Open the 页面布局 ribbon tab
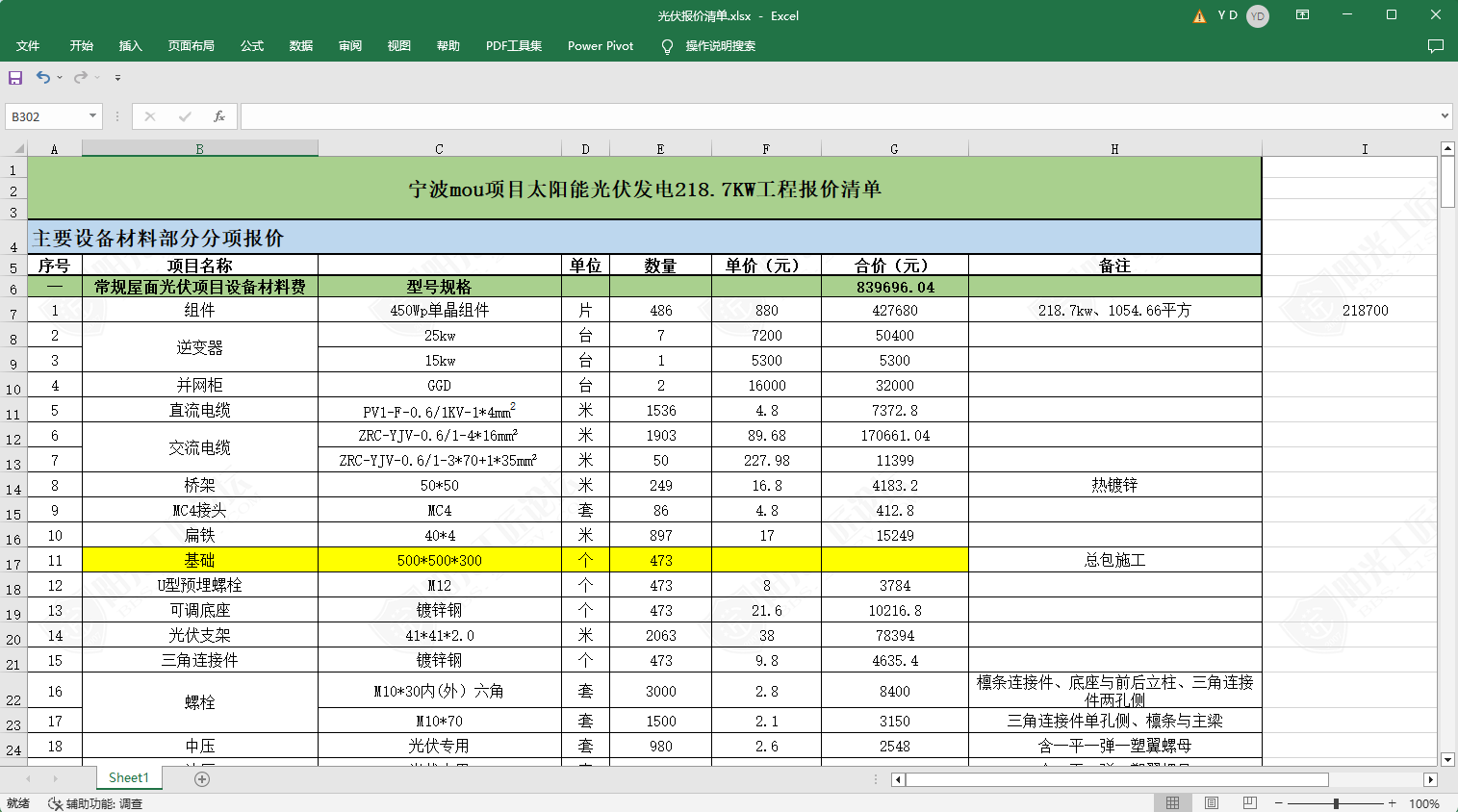The image size is (1458, 812). [x=191, y=46]
